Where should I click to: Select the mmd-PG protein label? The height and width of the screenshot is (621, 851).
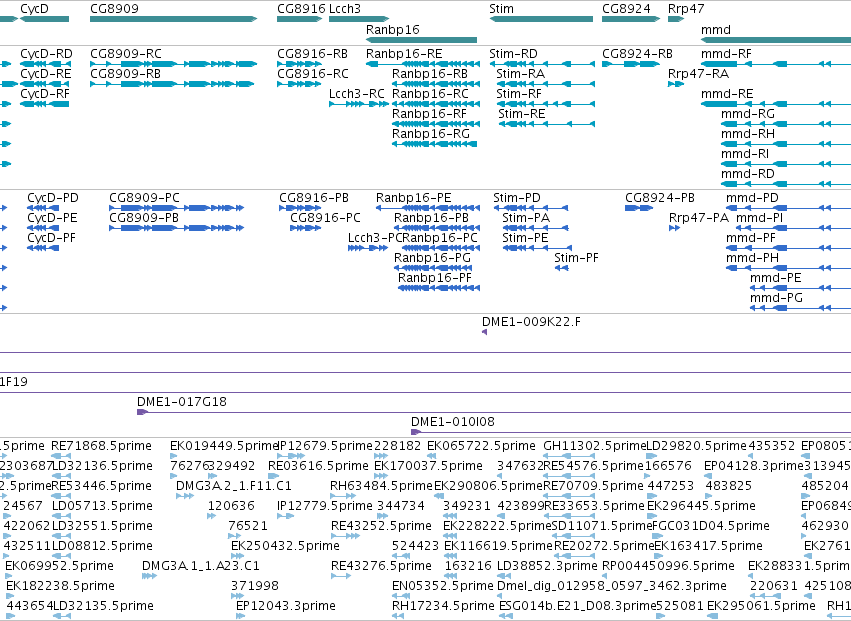coord(776,297)
